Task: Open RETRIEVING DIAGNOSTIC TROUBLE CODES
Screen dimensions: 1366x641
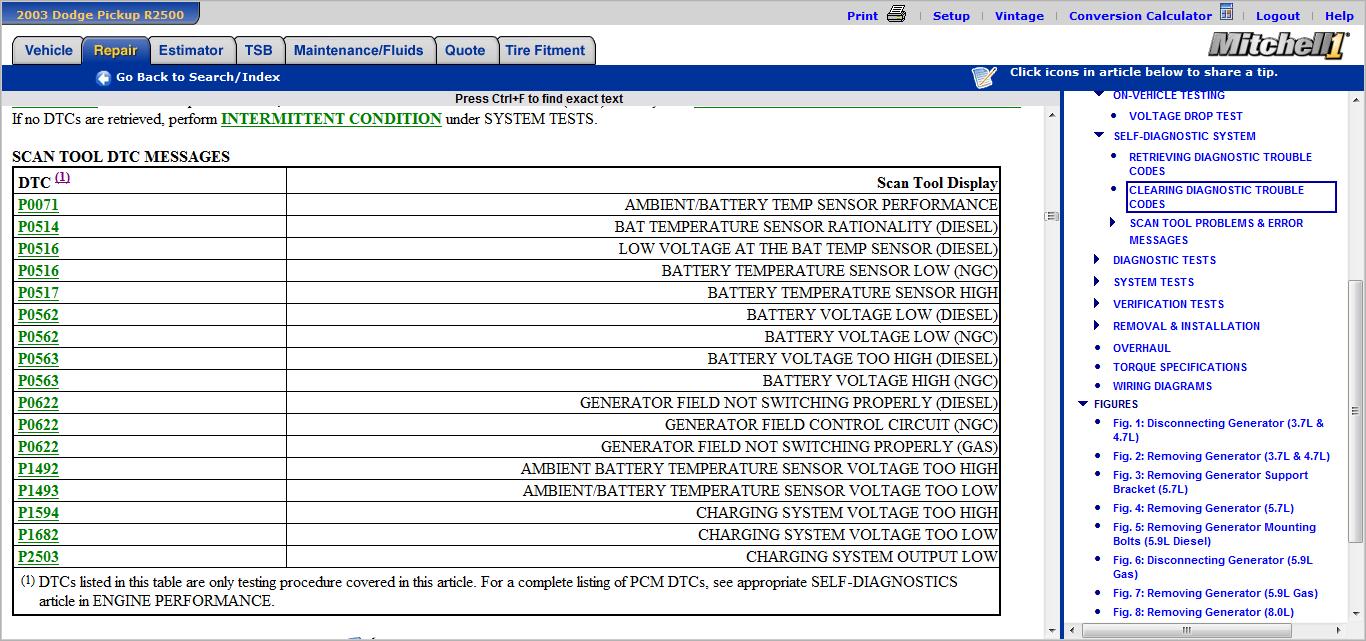Action: point(1220,164)
